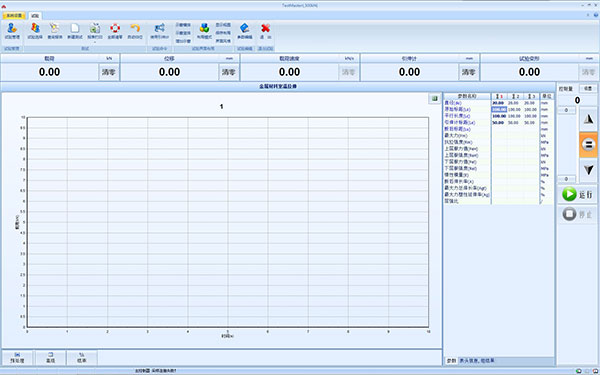600x375 pixels.
Task: Click the small green icon above the chart
Action: pyautogui.click(x=435, y=99)
